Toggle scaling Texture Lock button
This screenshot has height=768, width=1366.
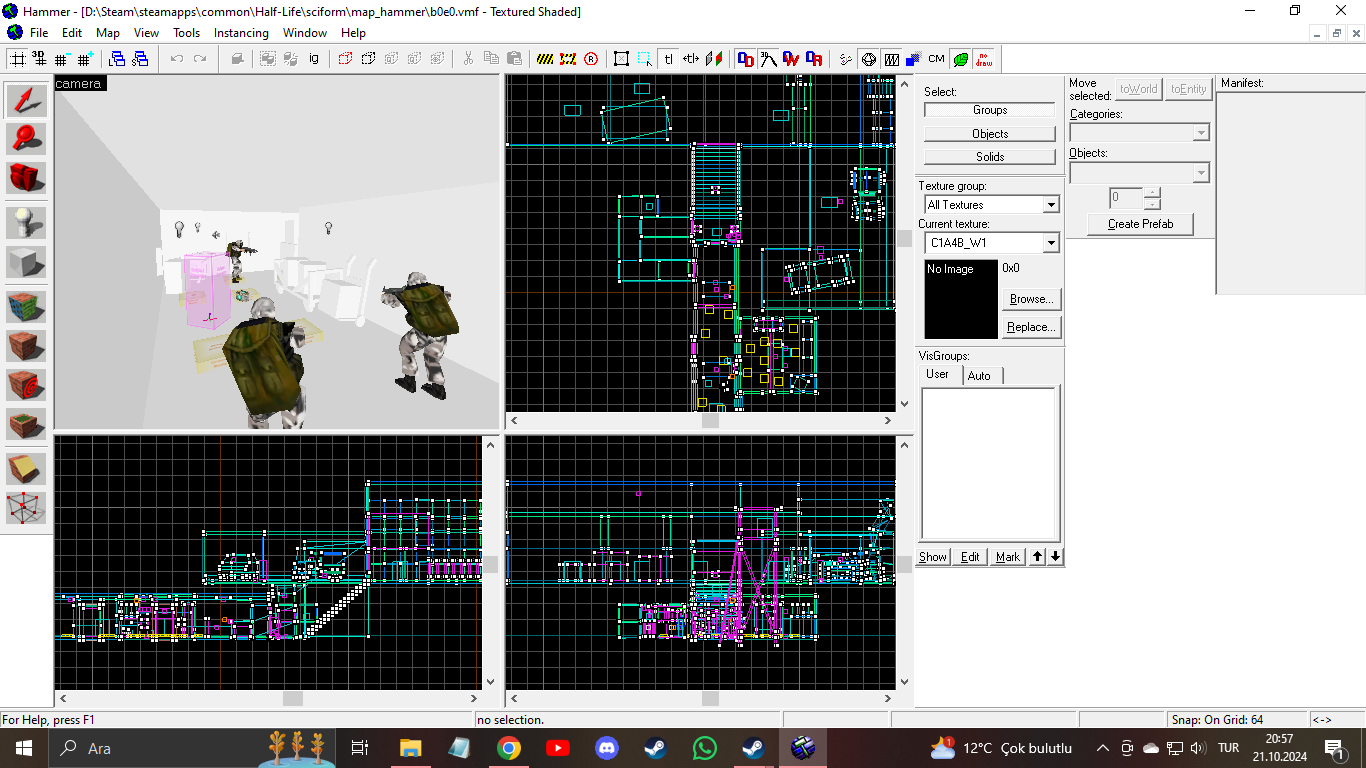691,59
